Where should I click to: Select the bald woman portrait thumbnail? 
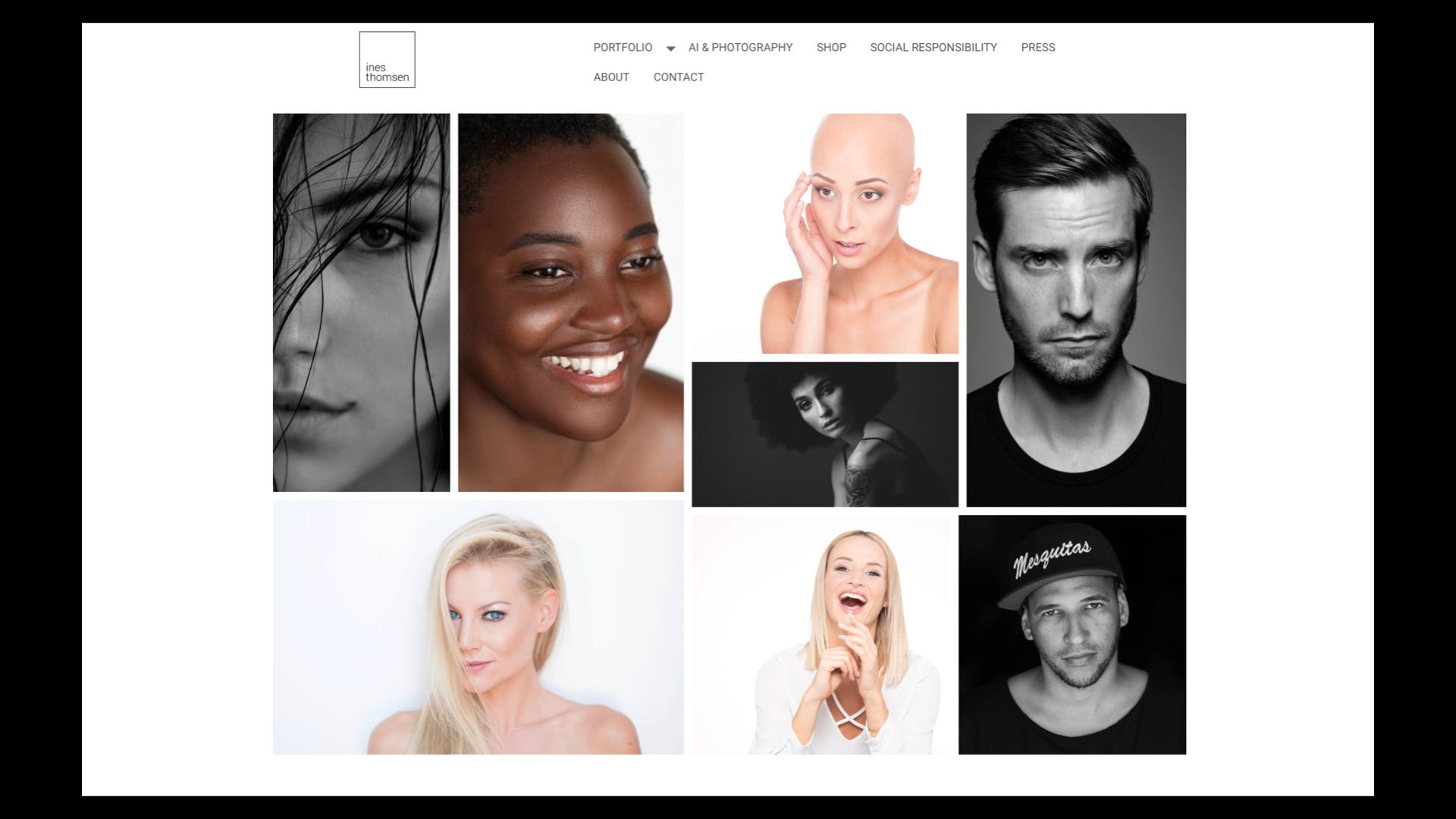825,234
